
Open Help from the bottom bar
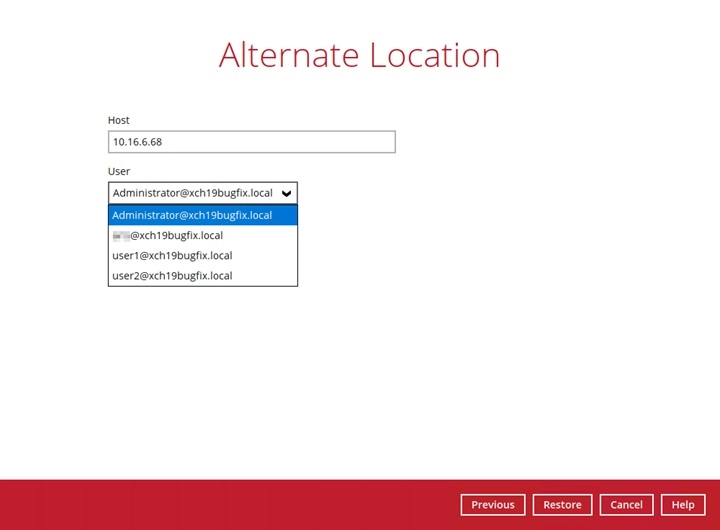pyautogui.click(x=682, y=505)
